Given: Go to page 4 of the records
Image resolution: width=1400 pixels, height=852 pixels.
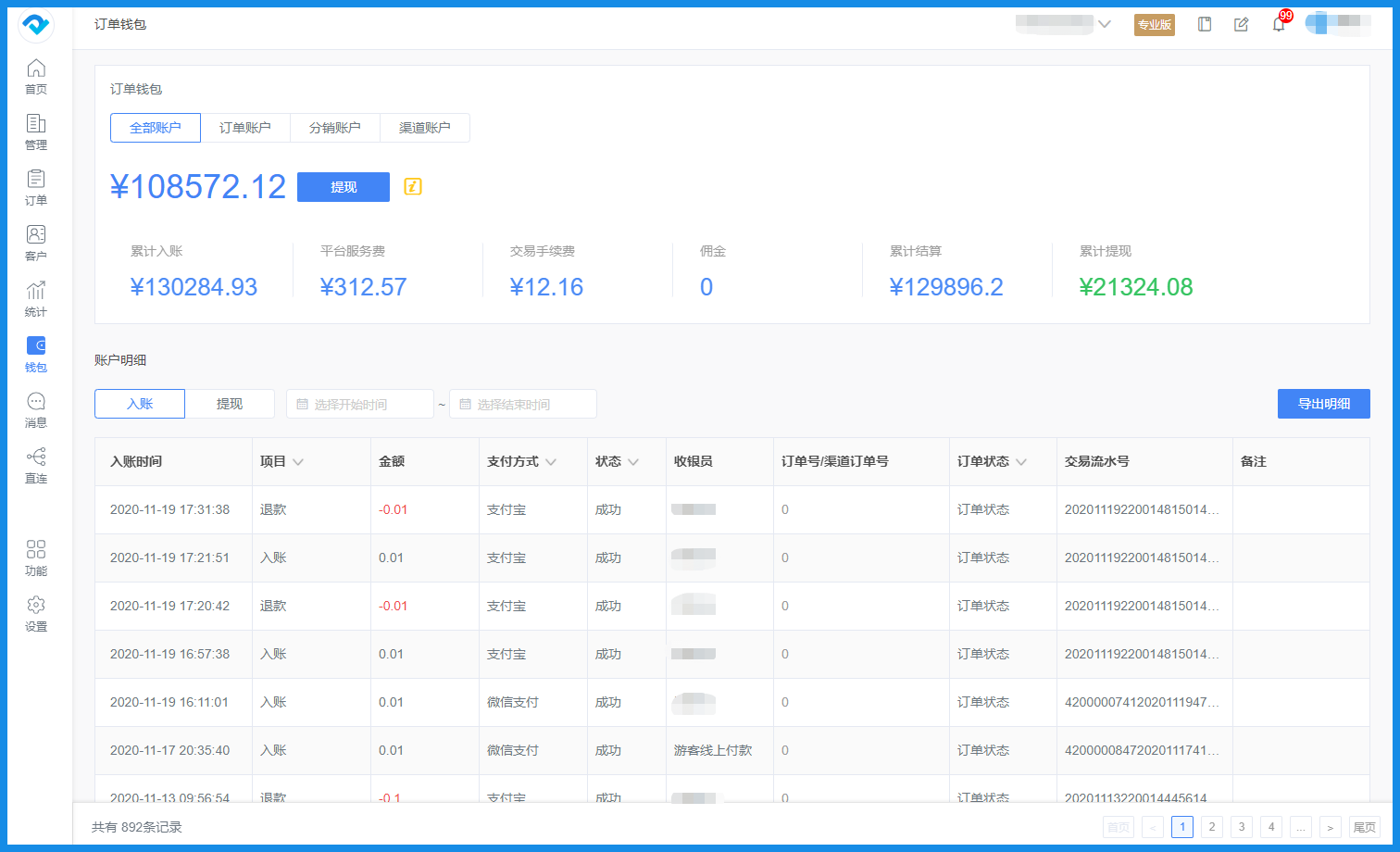Looking at the screenshot, I should coord(1270,827).
